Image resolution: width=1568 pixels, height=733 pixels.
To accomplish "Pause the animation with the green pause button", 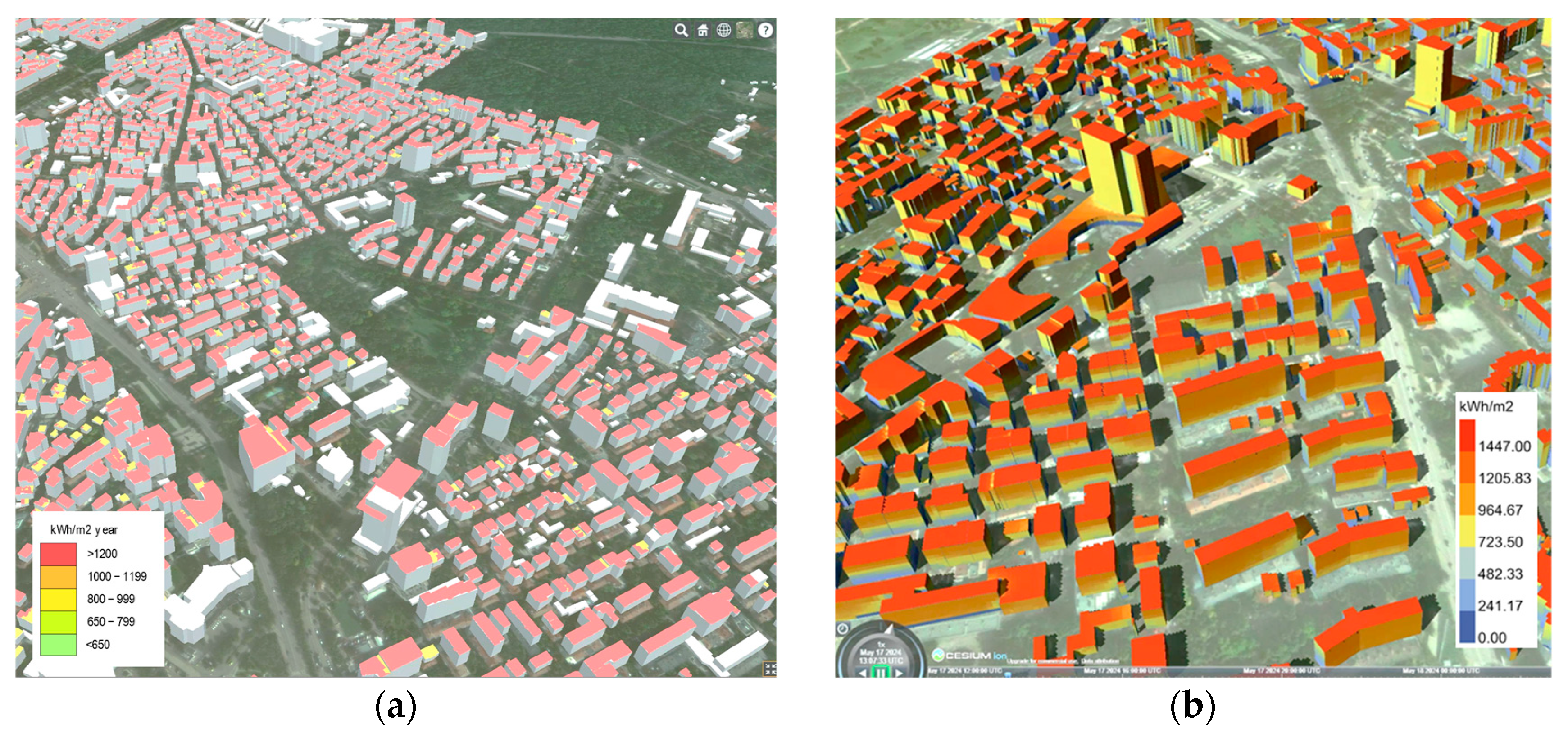I will point(880,673).
